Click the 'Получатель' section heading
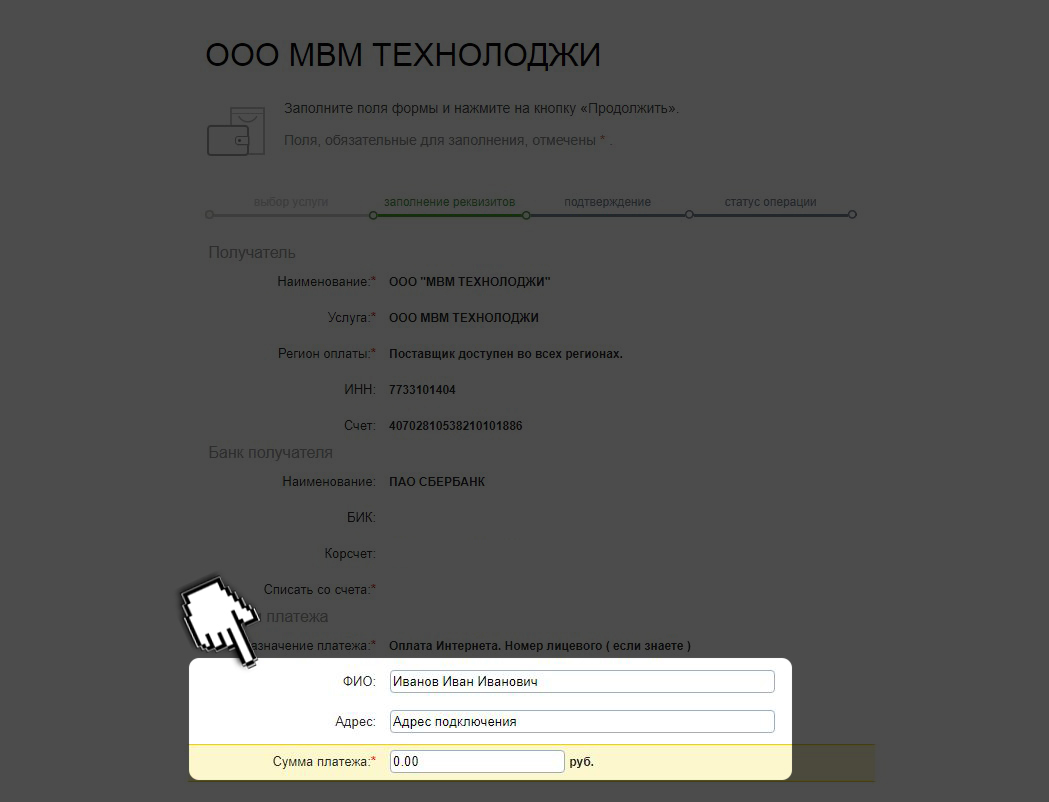The width and height of the screenshot is (1049, 802). pos(252,253)
